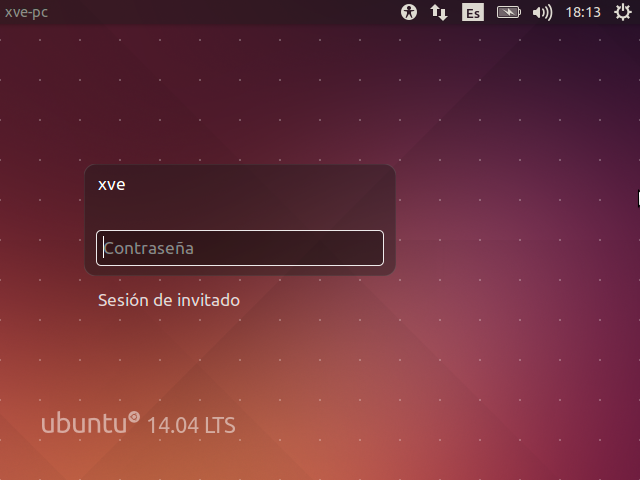Open the network connections indicator
This screenshot has height=480, width=640.
(439, 12)
